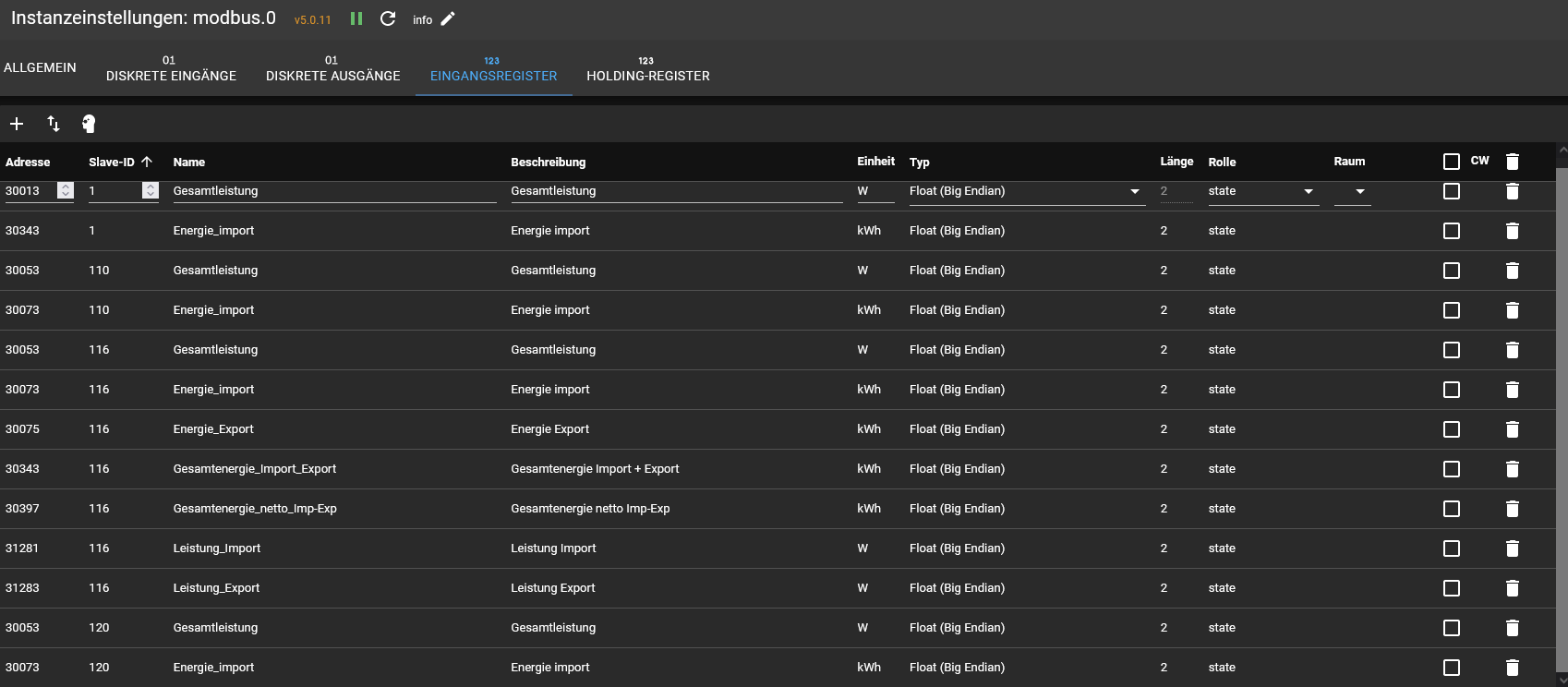Check CW box for slave 110 Energie_import
Screen dimensions: 1568x687
click(1452, 310)
